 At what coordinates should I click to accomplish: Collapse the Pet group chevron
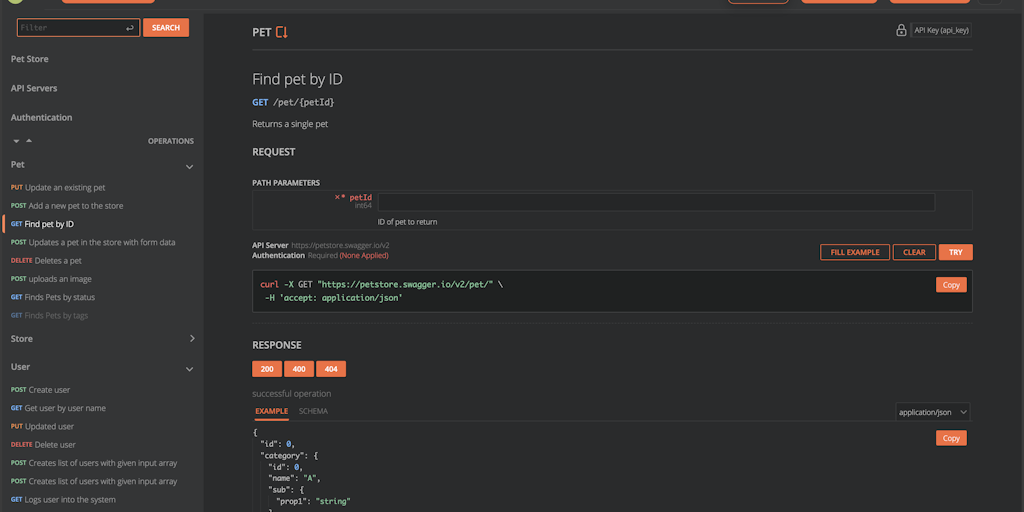(x=189, y=167)
